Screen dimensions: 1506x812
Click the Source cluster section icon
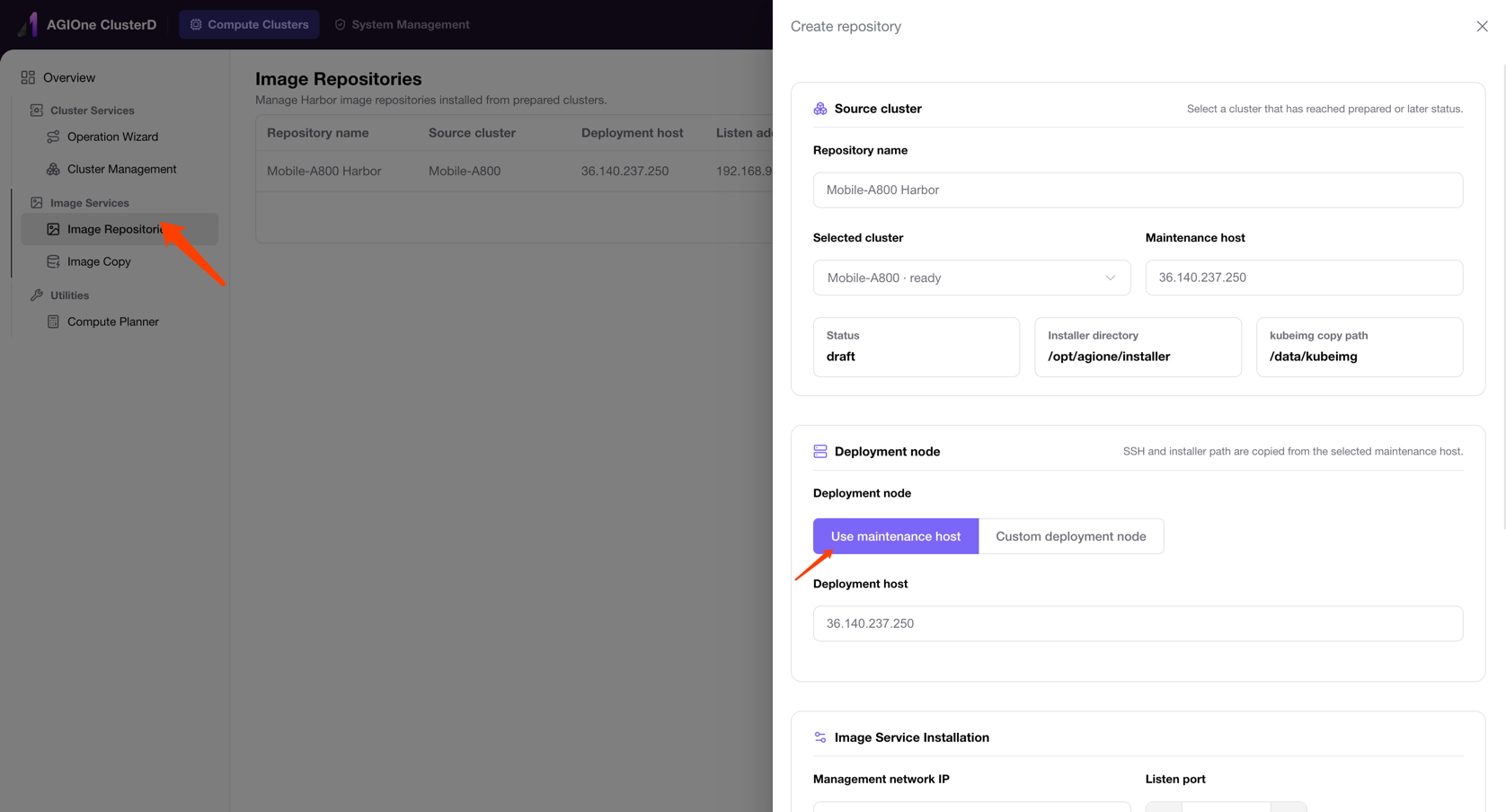(x=820, y=109)
